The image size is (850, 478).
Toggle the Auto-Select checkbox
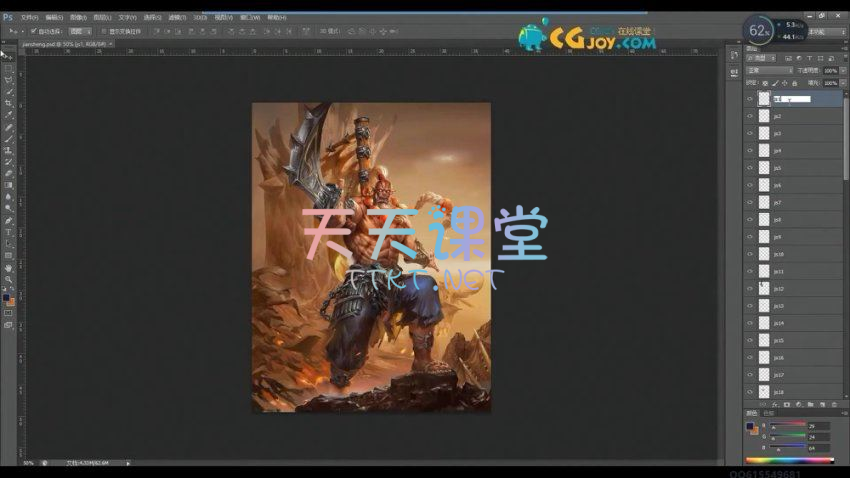pos(33,32)
